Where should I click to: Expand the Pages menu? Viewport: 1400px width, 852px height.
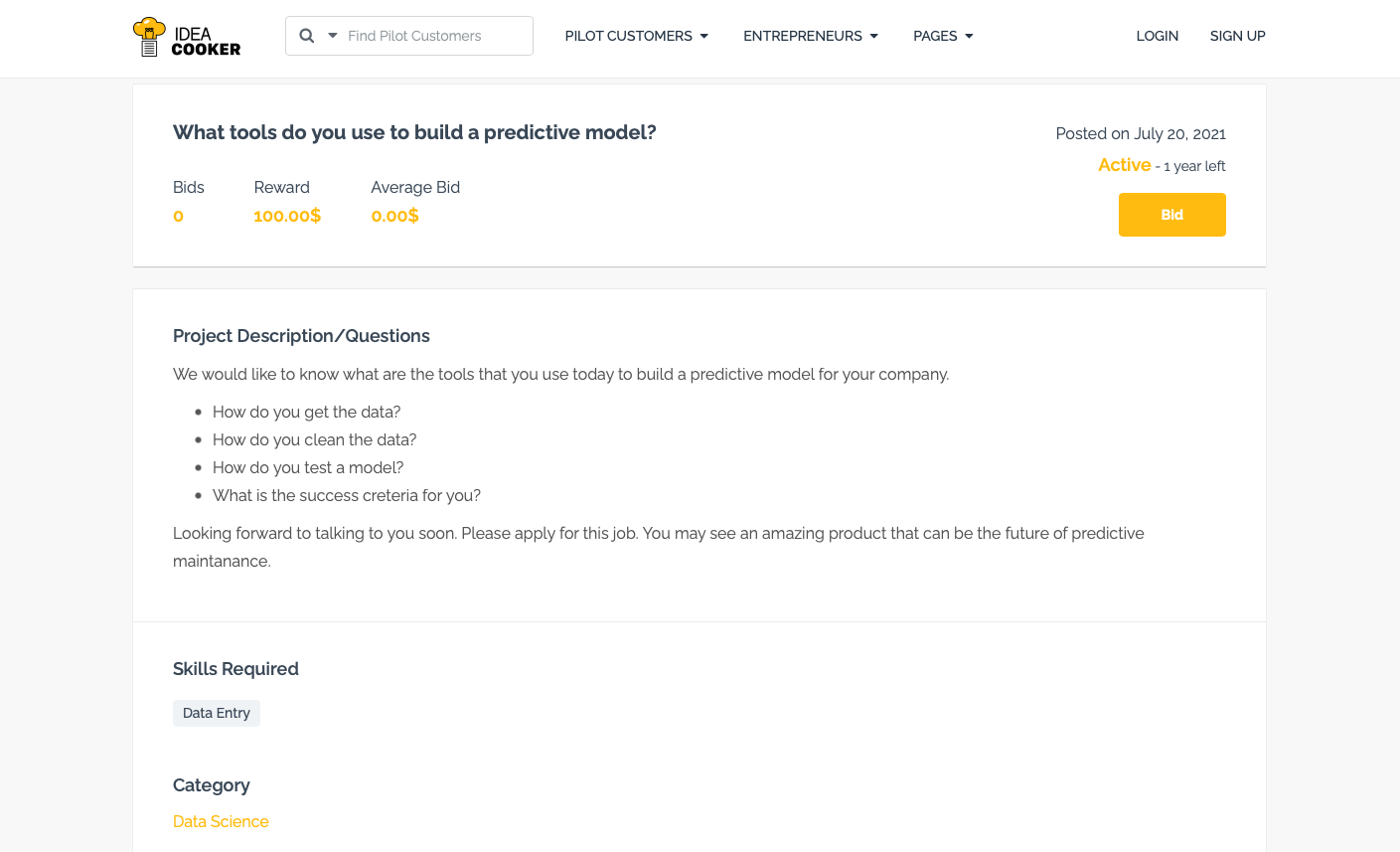(x=935, y=36)
